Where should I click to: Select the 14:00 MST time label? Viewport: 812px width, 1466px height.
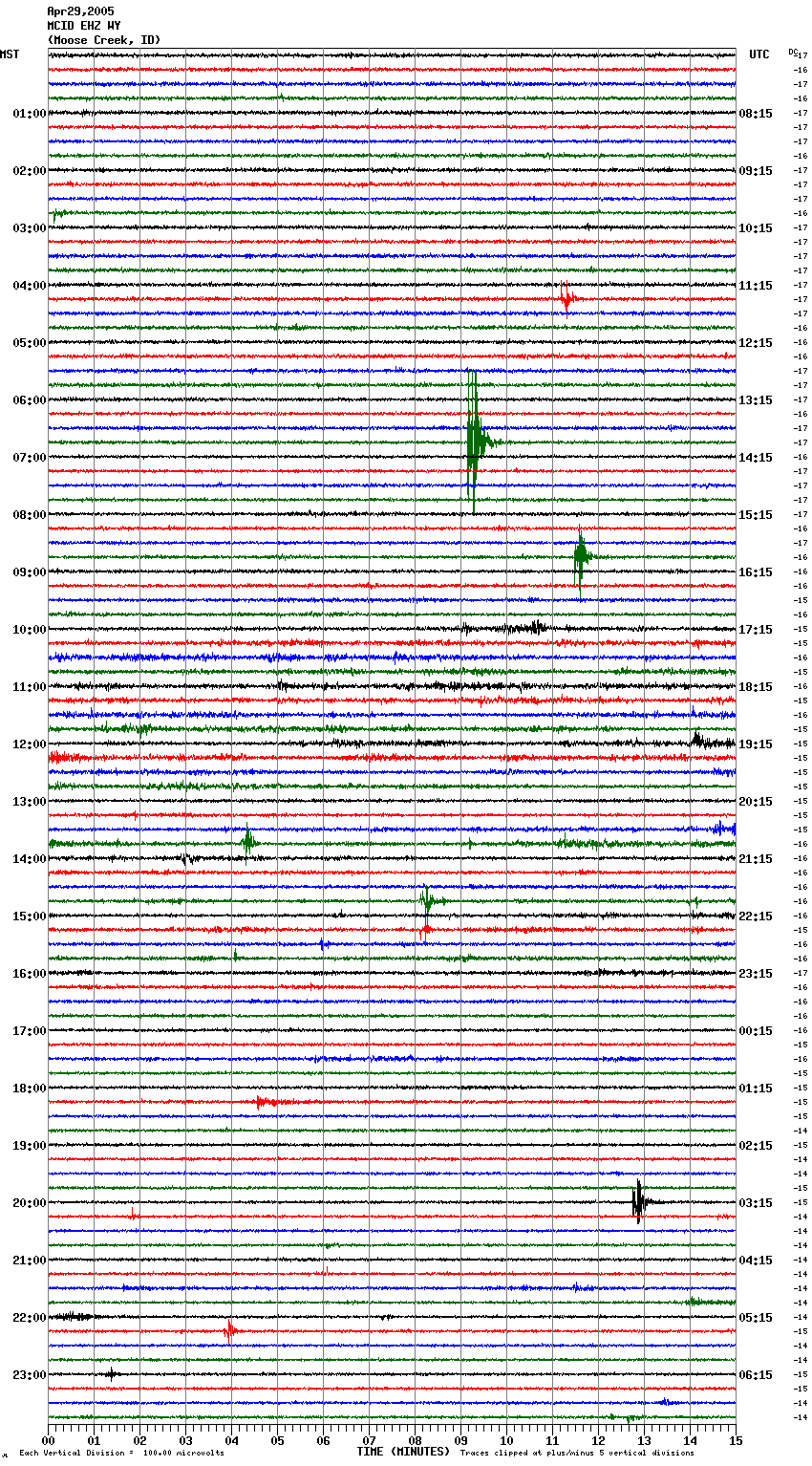click(30, 859)
